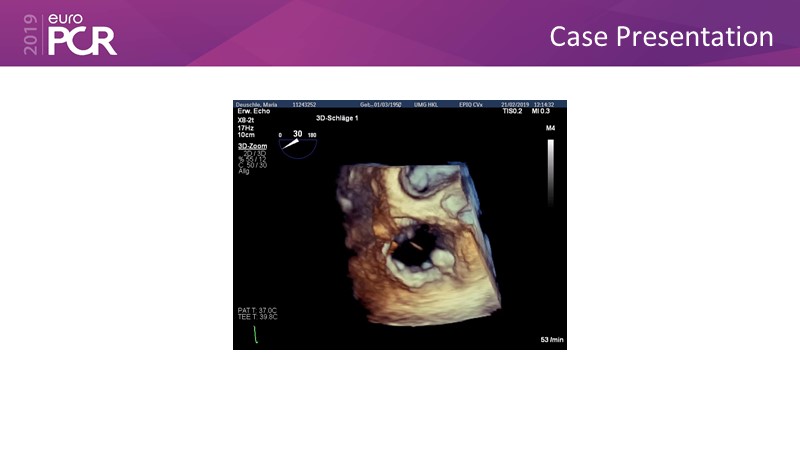Click the 3D-Schläge 1 label

pos(336,118)
